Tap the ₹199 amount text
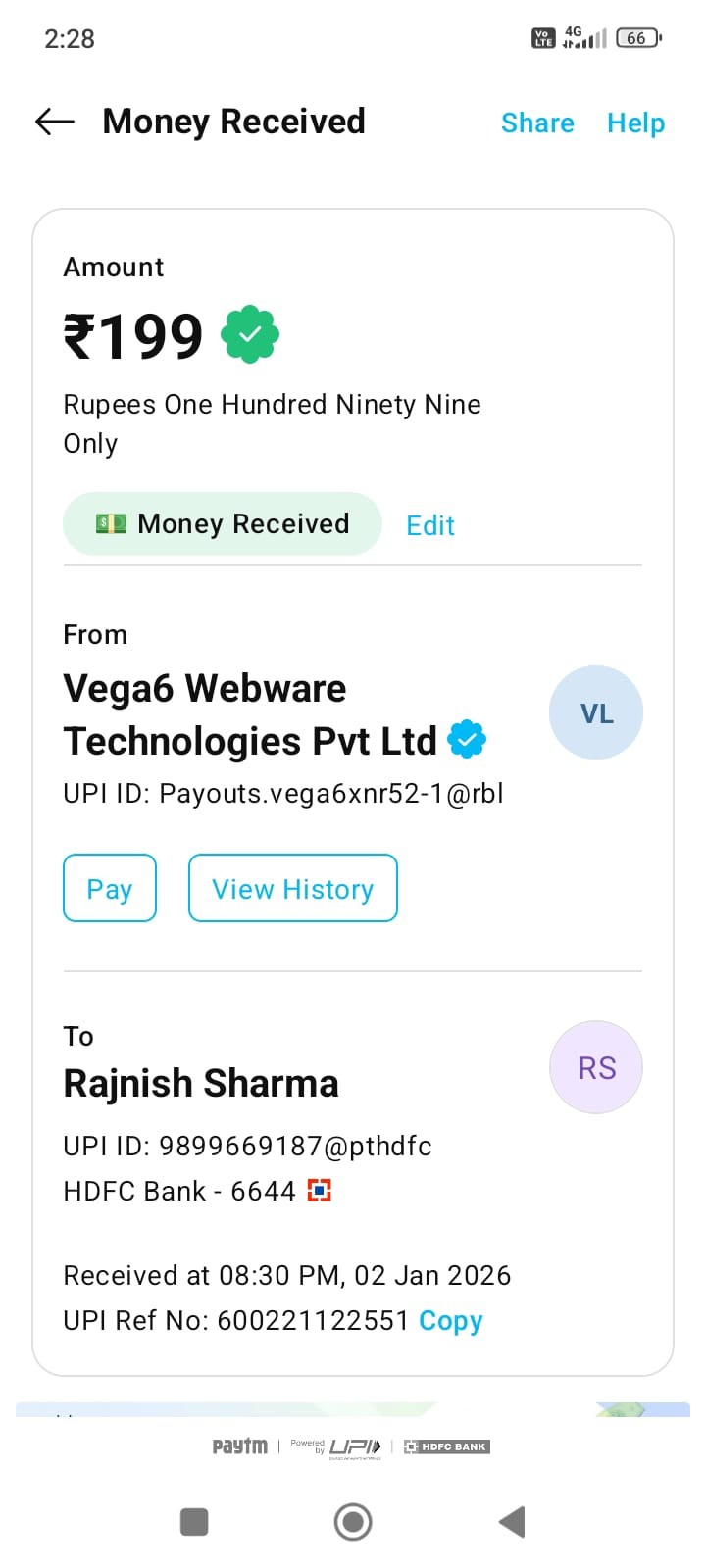Viewport: 706px width, 1568px height. (133, 336)
